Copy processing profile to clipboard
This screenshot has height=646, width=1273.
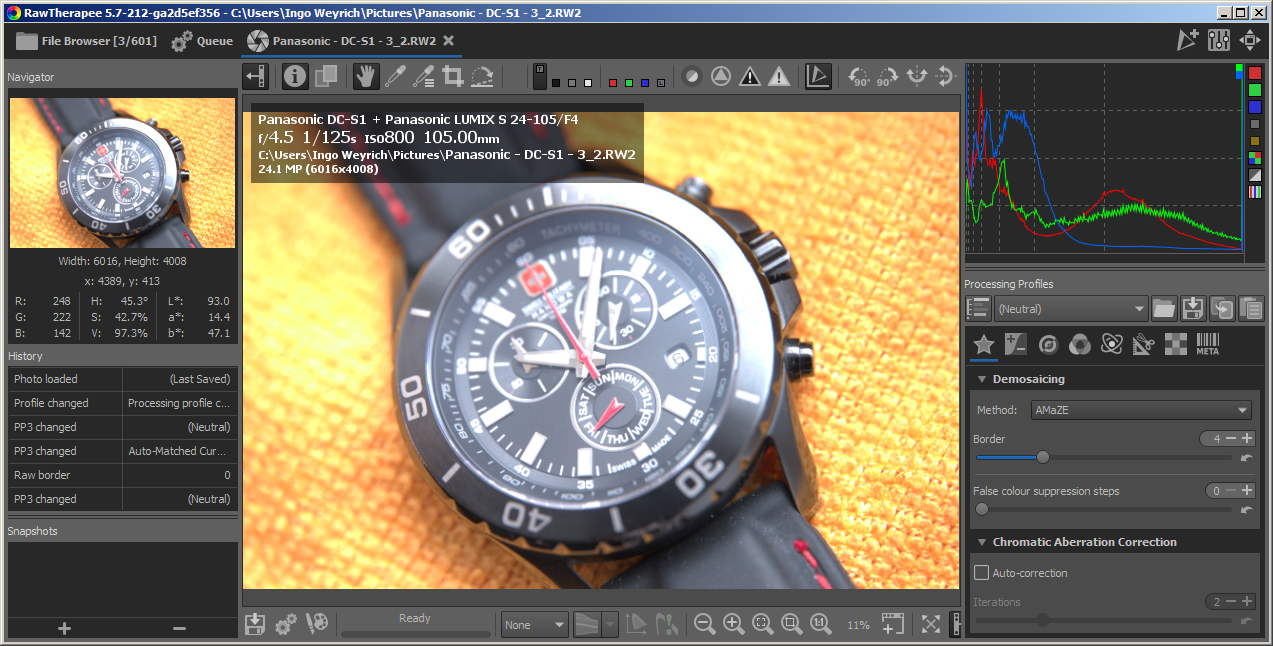[x=1221, y=308]
